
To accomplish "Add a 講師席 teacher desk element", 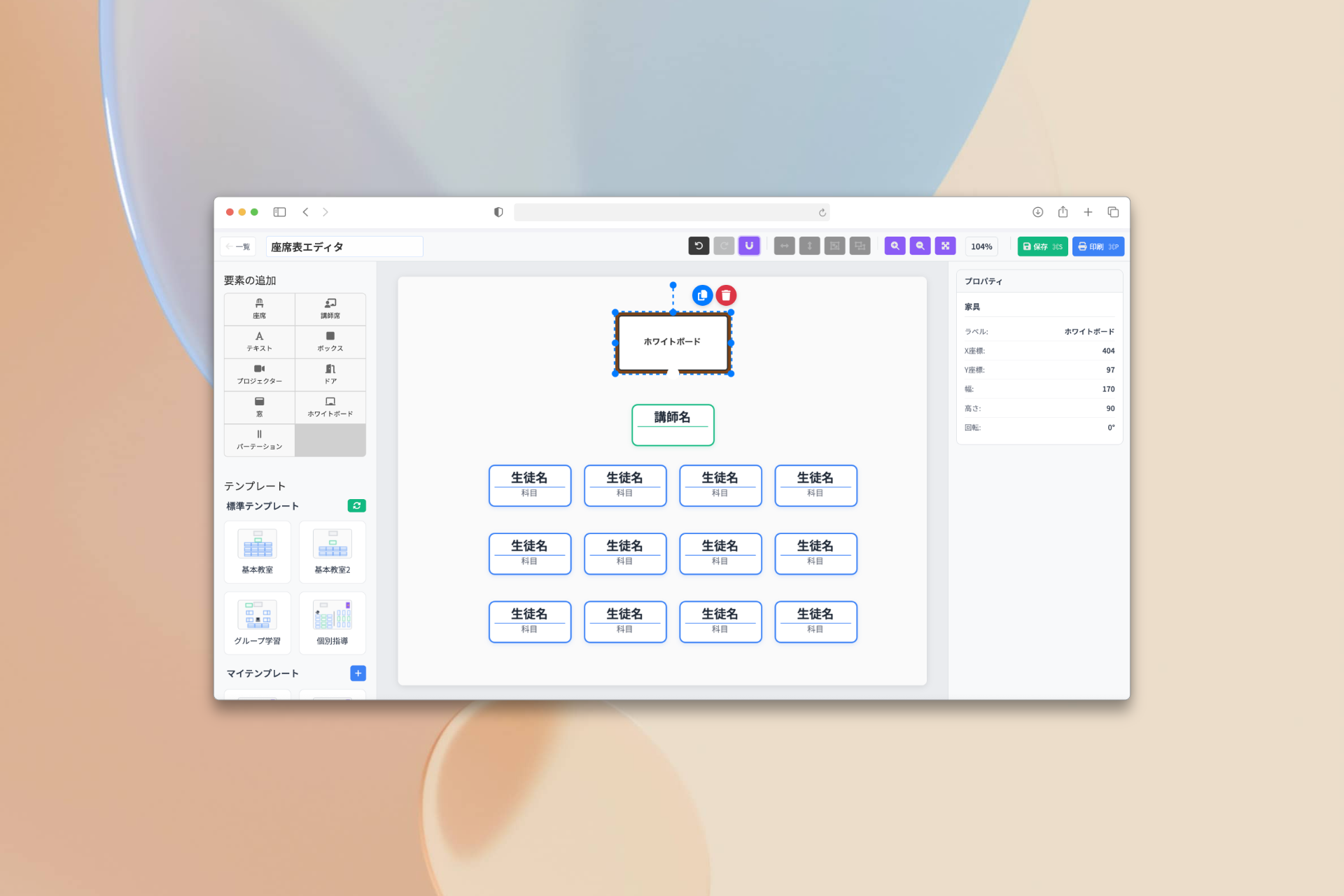I will (330, 309).
